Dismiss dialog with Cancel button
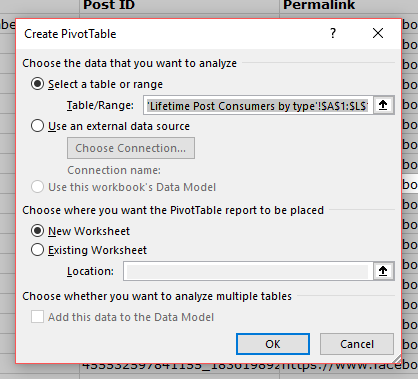This screenshot has width=418, height=379. coord(357,344)
